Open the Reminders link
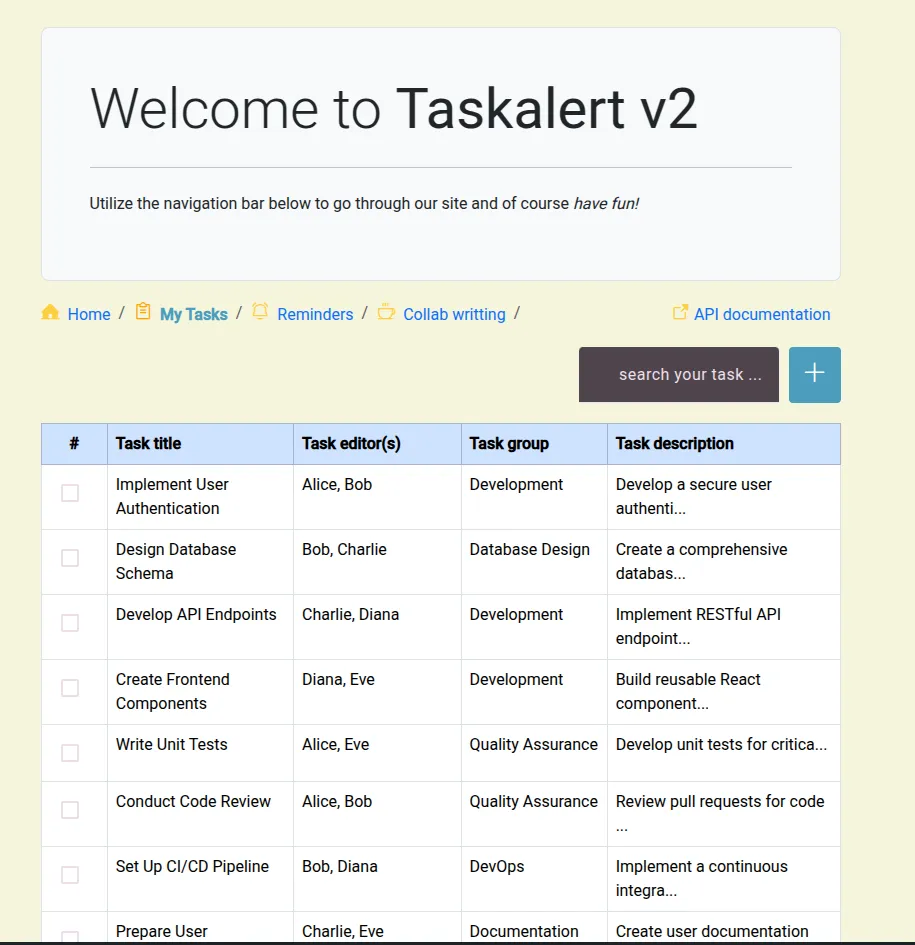The image size is (915, 945). pos(315,314)
